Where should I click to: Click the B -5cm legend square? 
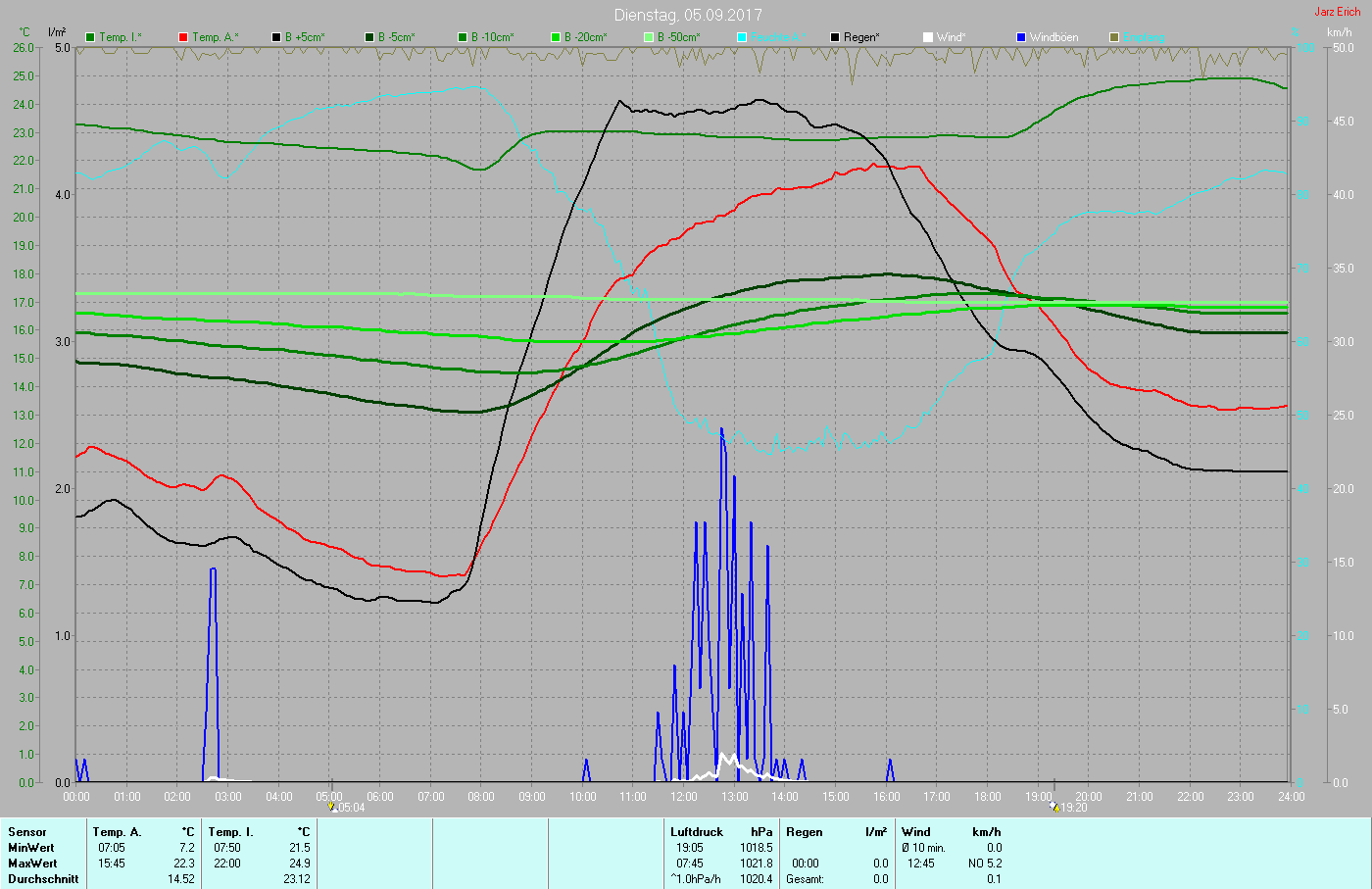[369, 37]
